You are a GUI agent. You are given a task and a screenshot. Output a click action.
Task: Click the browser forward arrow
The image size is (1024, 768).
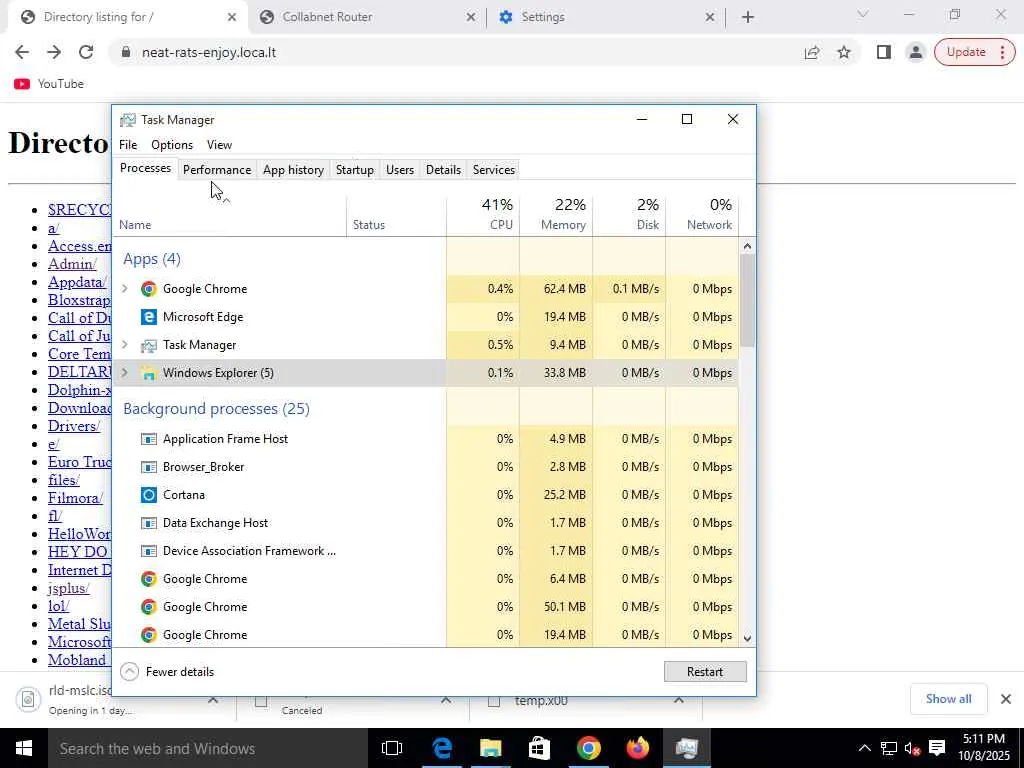(x=54, y=52)
